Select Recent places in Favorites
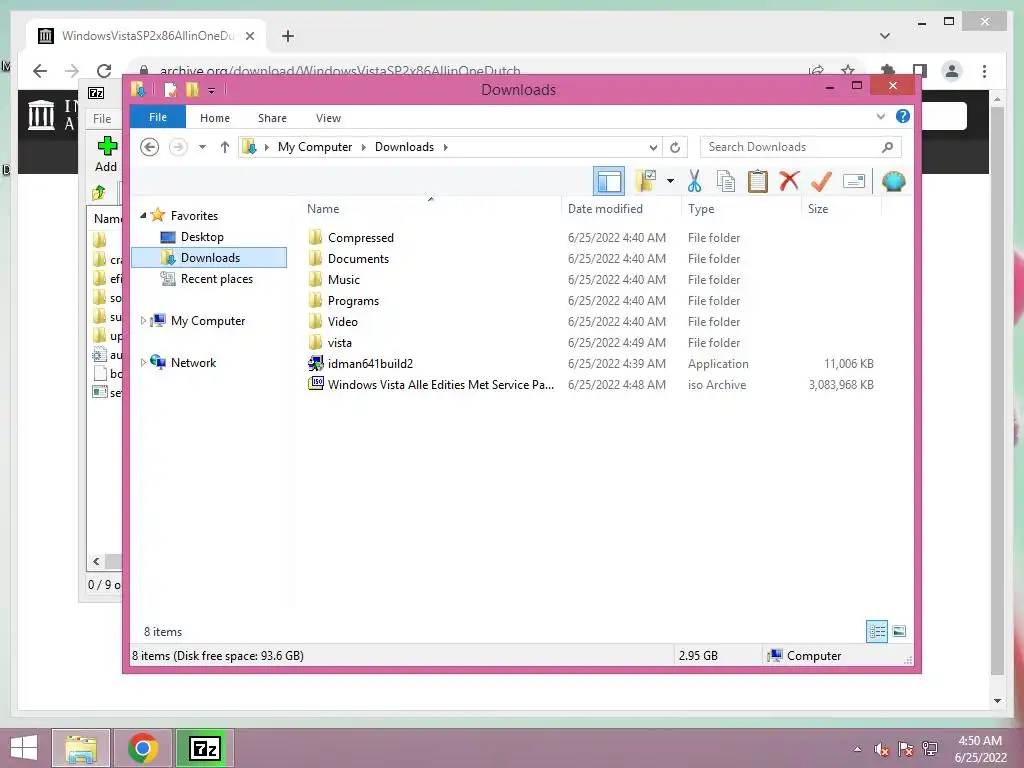Screen dimensions: 1024x768 point(216,279)
